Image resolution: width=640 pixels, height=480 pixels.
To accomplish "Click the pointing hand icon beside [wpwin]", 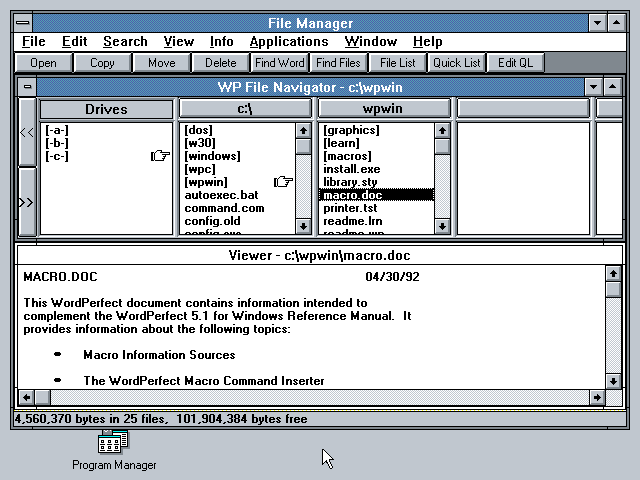I will pyautogui.click(x=283, y=182).
